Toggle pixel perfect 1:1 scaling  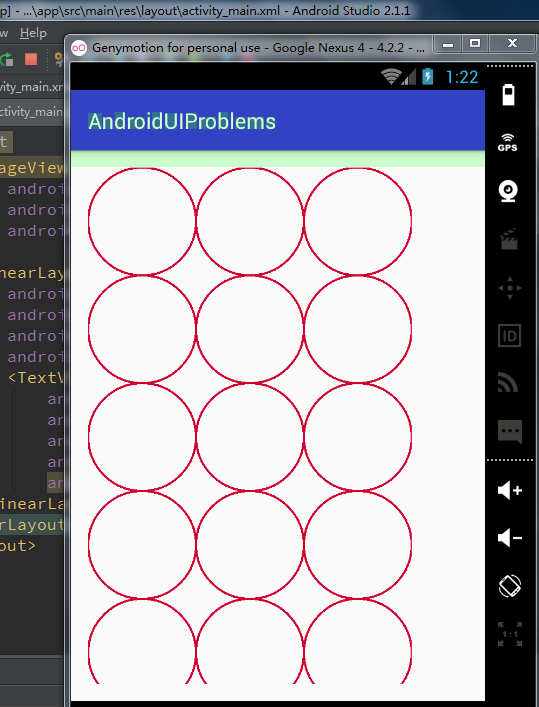pos(510,634)
